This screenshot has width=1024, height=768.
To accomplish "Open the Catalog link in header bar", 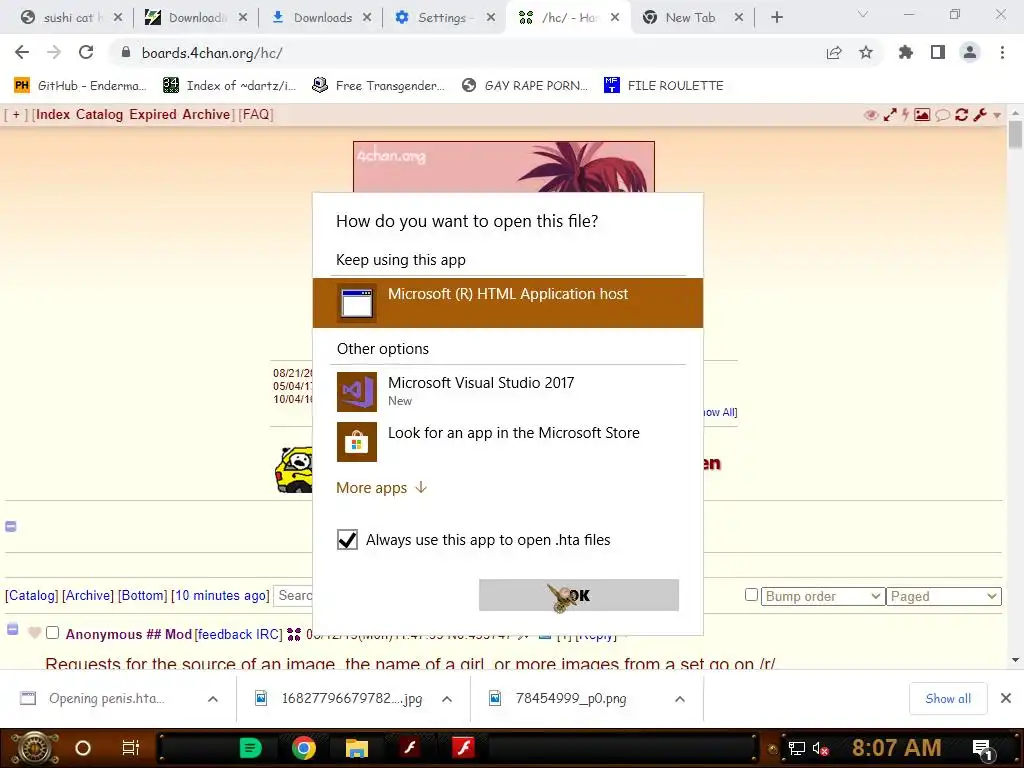I will (x=99, y=114).
